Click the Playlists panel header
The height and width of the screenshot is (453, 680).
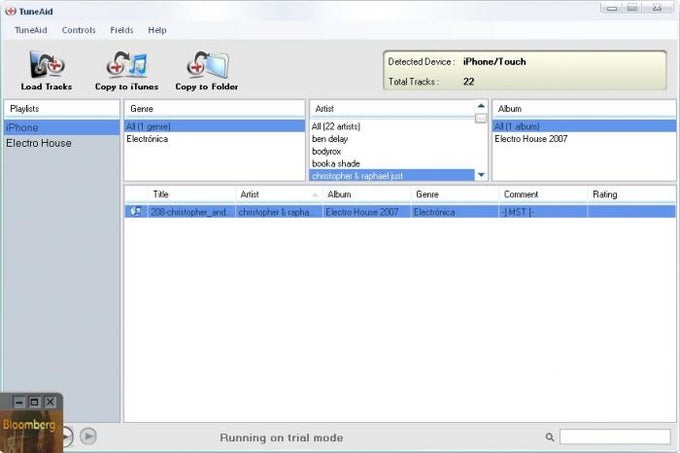62,109
